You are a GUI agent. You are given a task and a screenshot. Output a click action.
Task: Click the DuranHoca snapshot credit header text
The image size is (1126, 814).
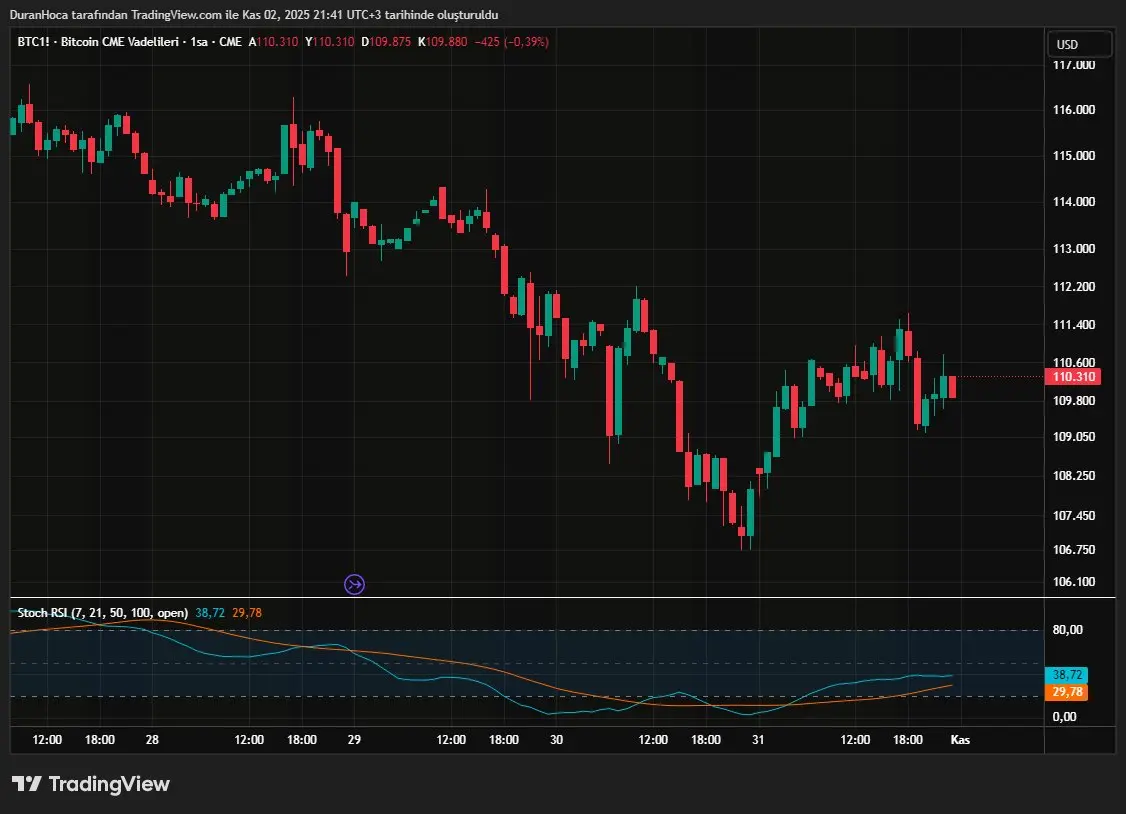click(253, 14)
